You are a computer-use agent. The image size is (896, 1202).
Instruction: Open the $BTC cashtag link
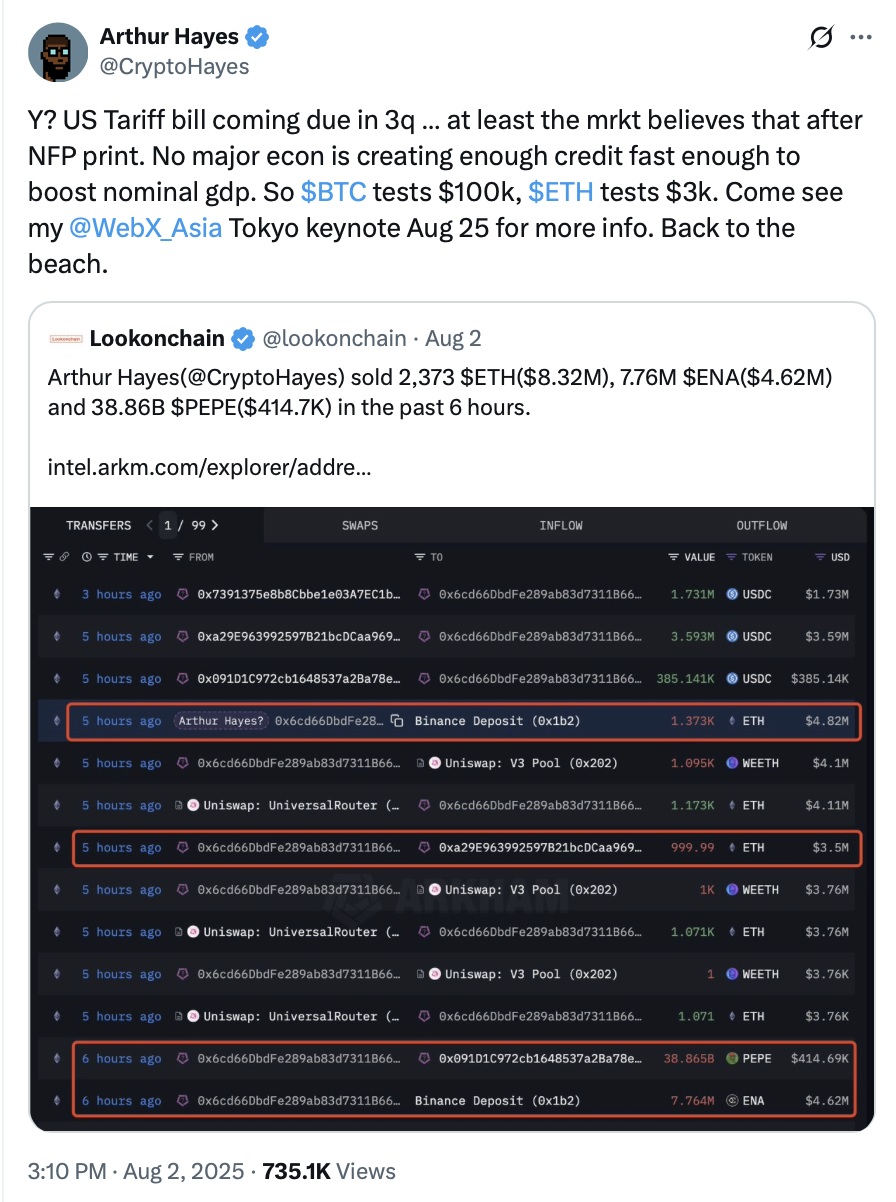click(333, 192)
